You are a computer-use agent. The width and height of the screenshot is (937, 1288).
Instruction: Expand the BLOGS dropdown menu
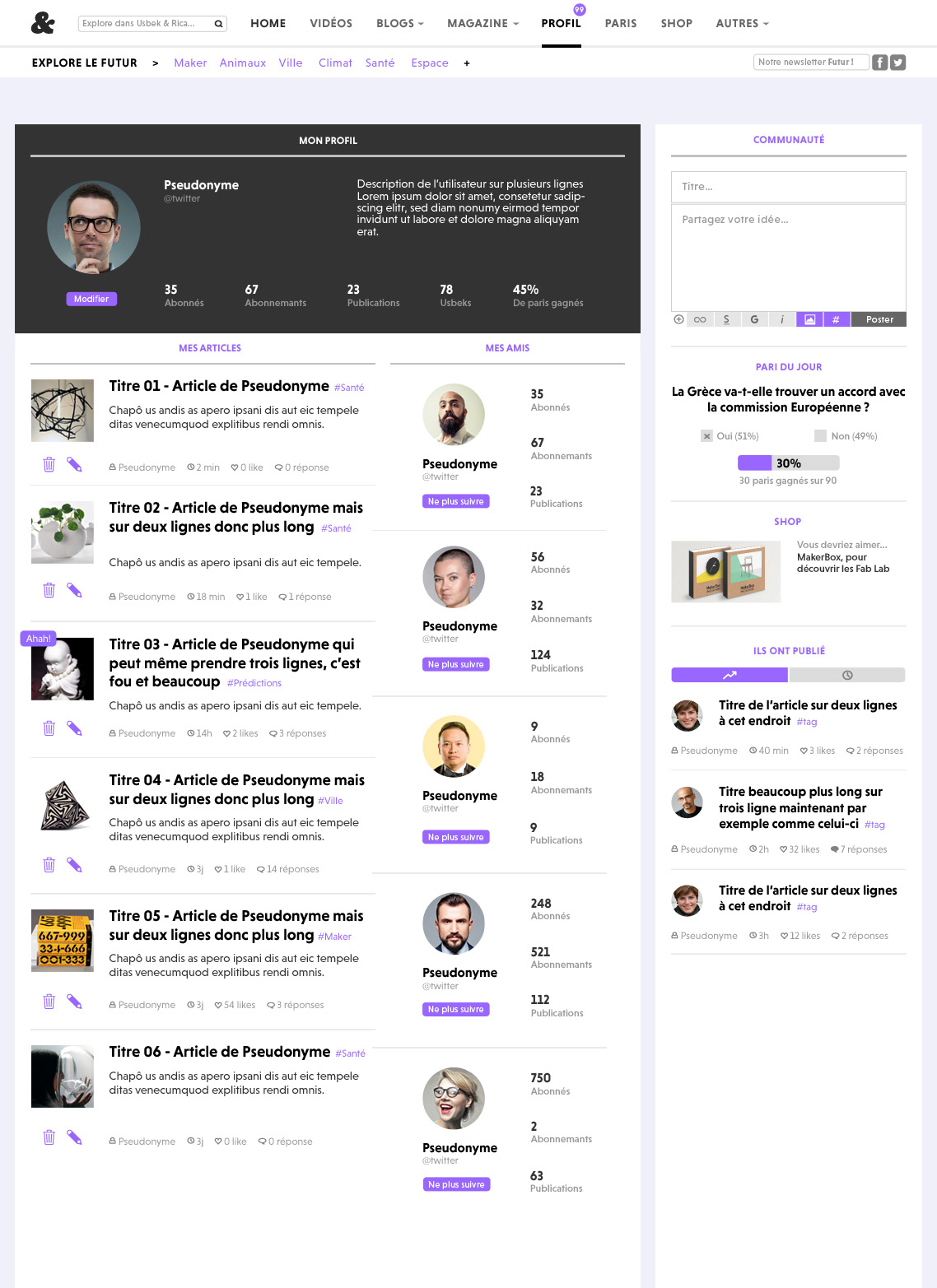pos(400,23)
